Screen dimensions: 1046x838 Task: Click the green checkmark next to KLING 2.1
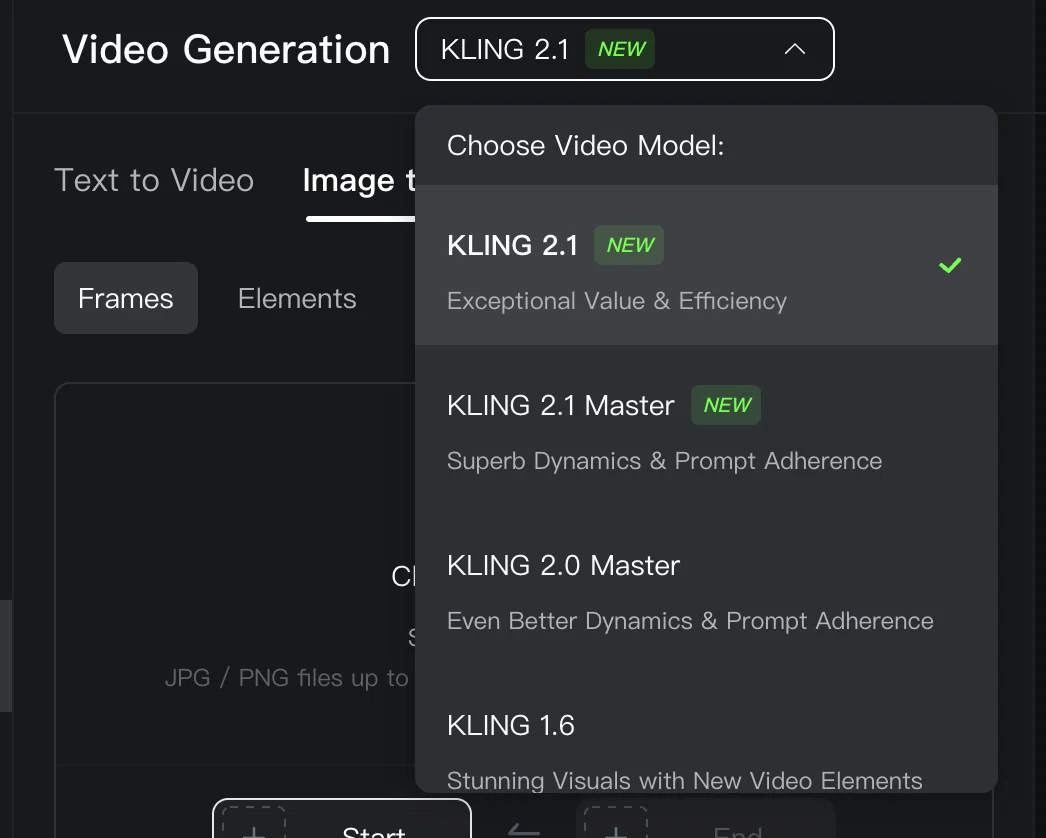950,266
